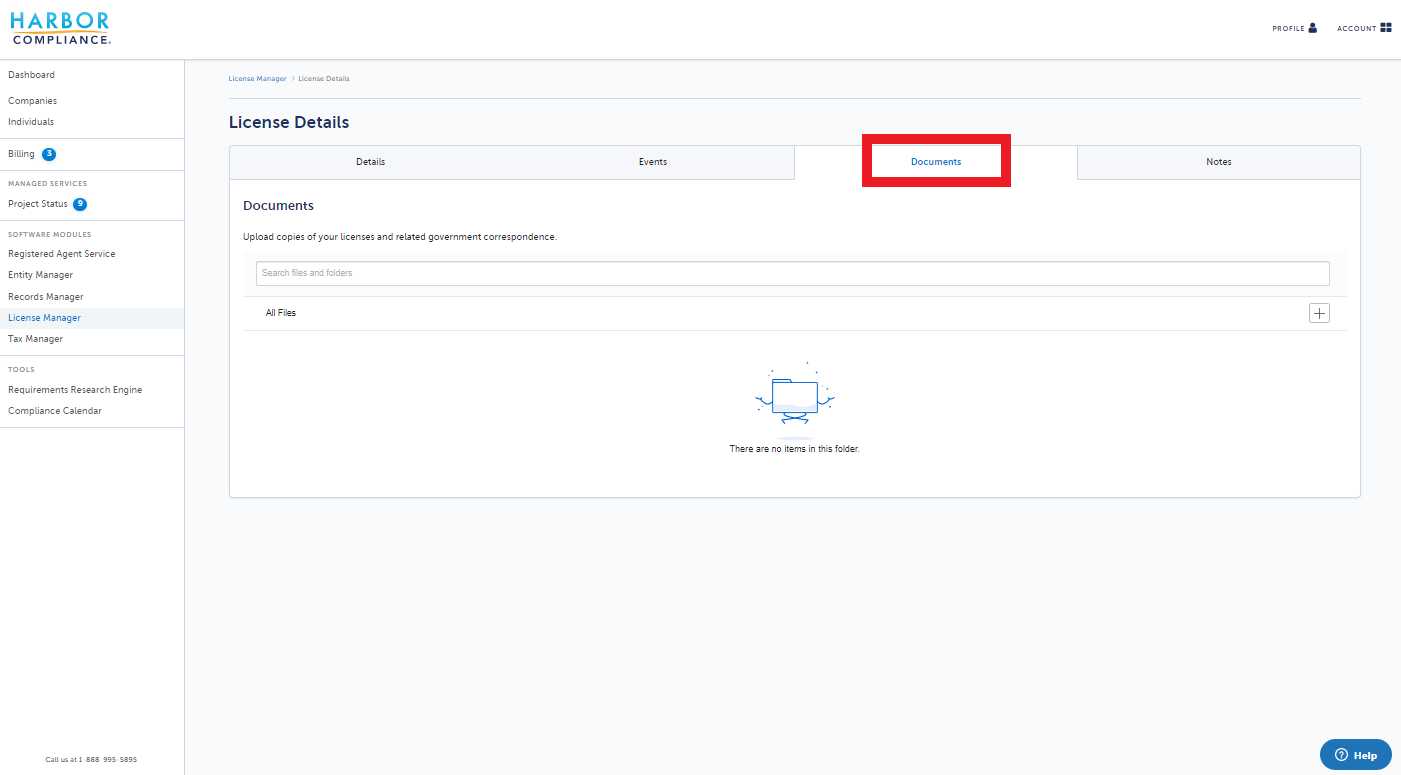
Task: Open Dashboard from the sidebar
Action: pos(32,75)
